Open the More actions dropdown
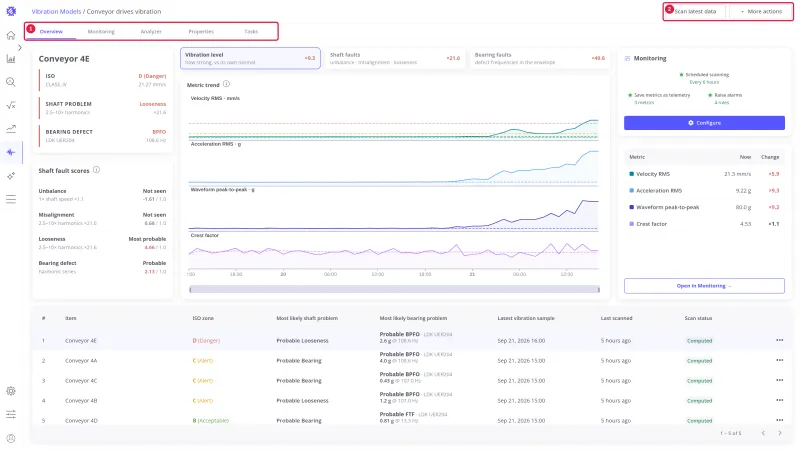The height and width of the screenshot is (450, 800). pos(761,11)
